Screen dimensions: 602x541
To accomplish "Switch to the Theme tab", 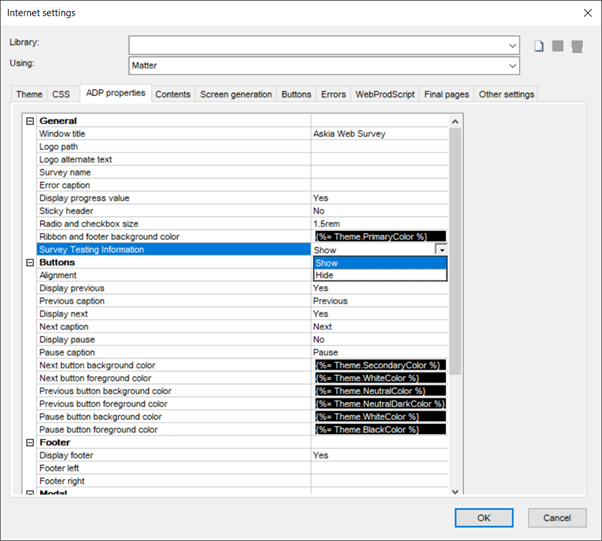I will pyautogui.click(x=29, y=94).
